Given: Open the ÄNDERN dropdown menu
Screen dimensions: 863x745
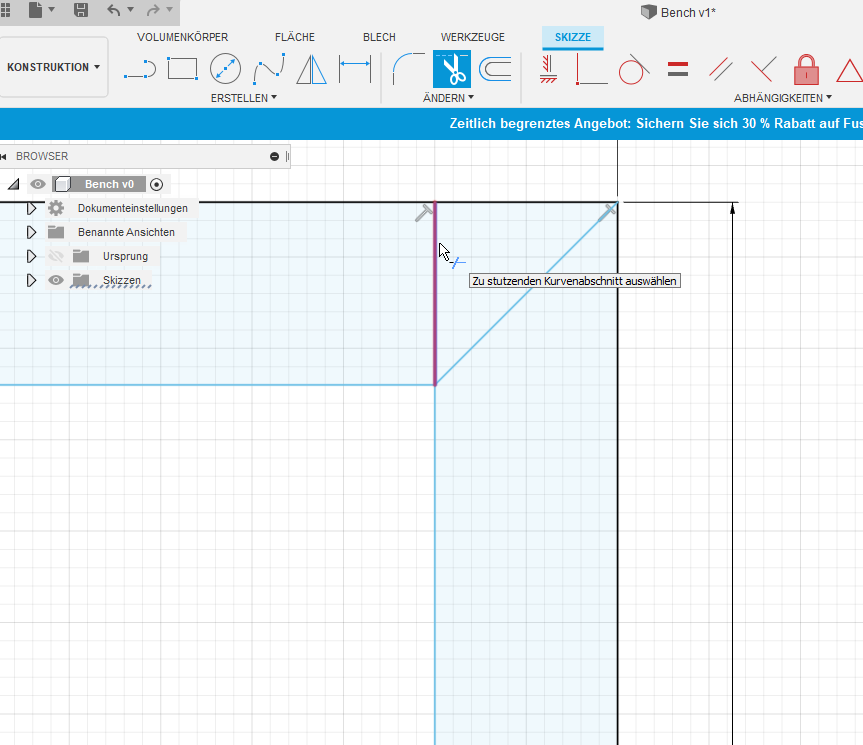Looking at the screenshot, I should (x=448, y=98).
